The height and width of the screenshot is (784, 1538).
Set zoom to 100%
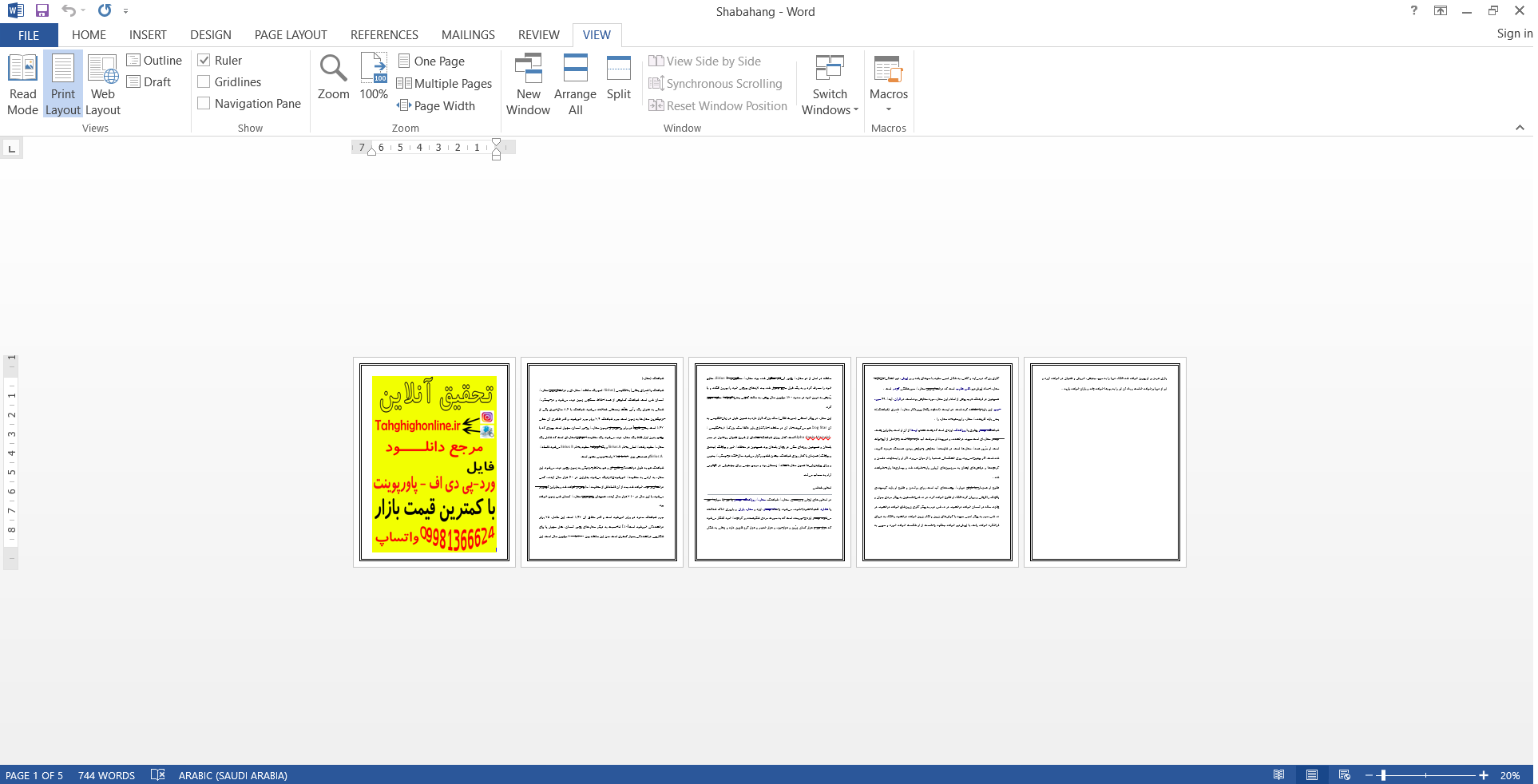coord(374,77)
